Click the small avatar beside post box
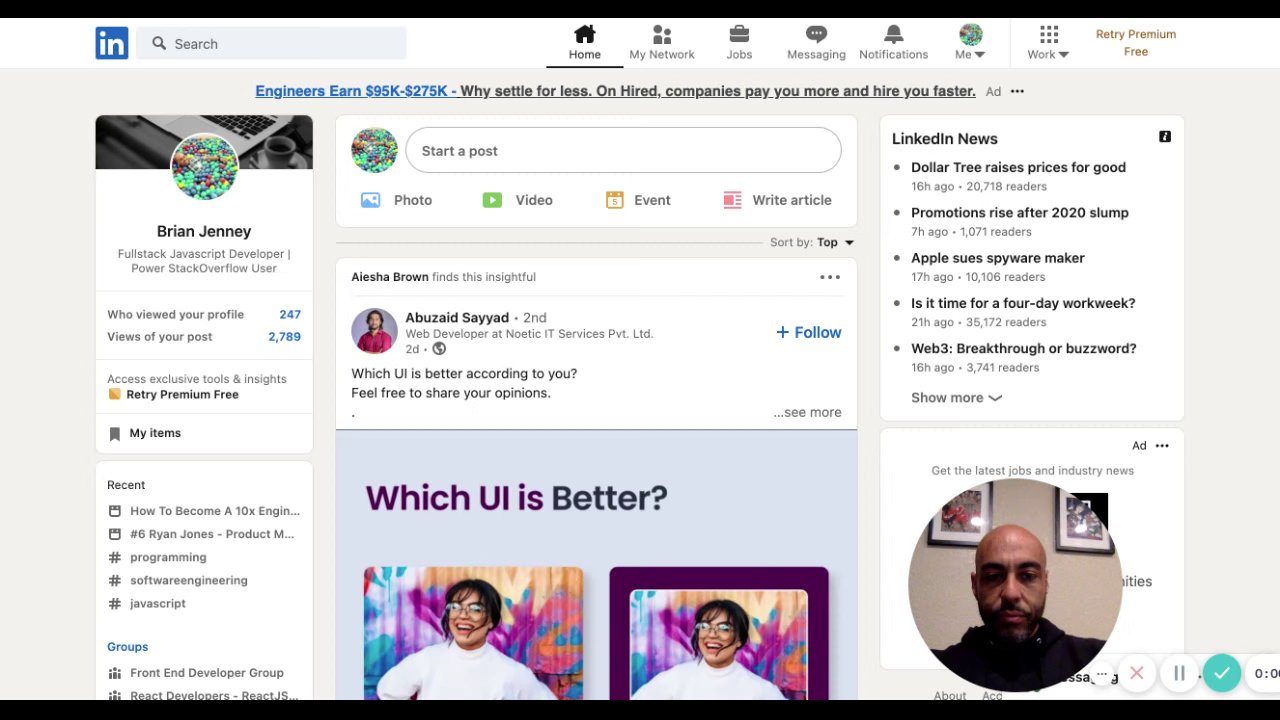 (x=374, y=151)
